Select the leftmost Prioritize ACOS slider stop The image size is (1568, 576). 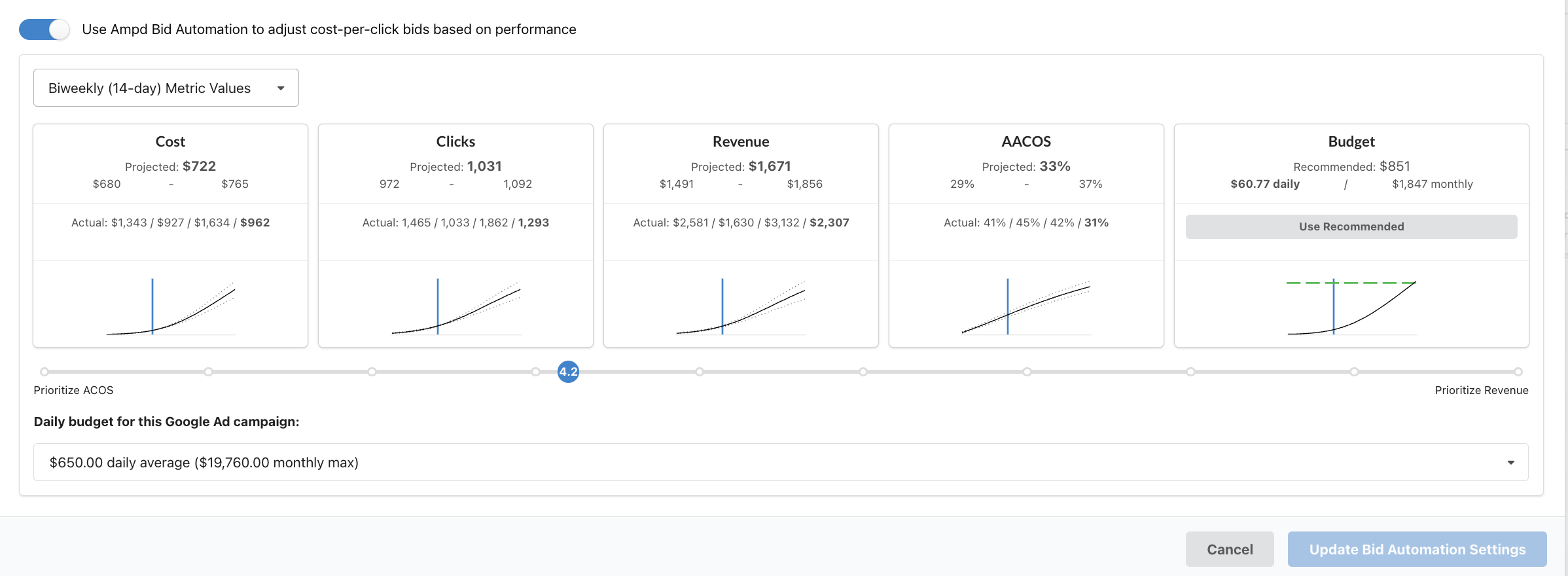click(x=44, y=372)
